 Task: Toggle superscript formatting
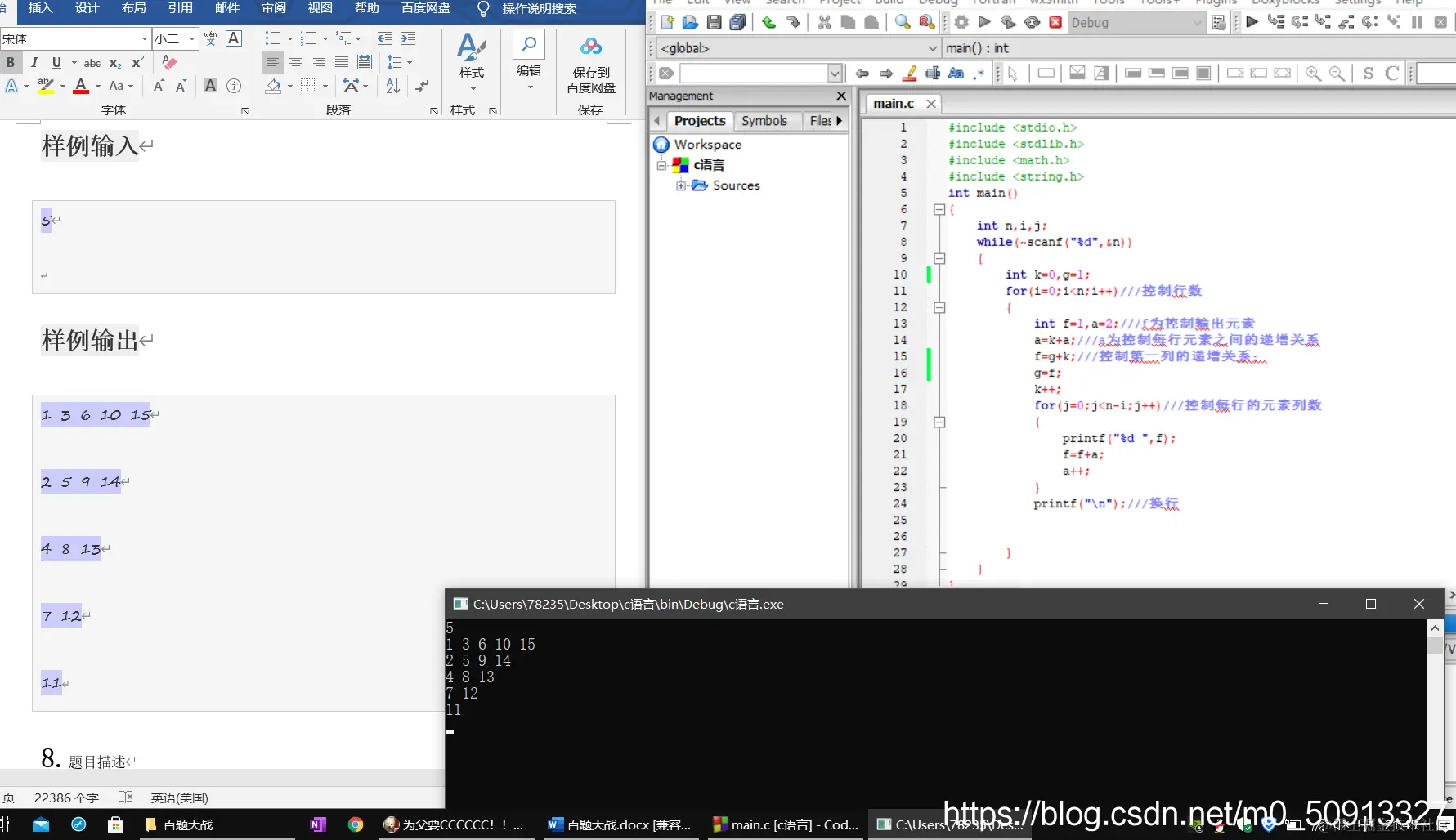[x=138, y=62]
